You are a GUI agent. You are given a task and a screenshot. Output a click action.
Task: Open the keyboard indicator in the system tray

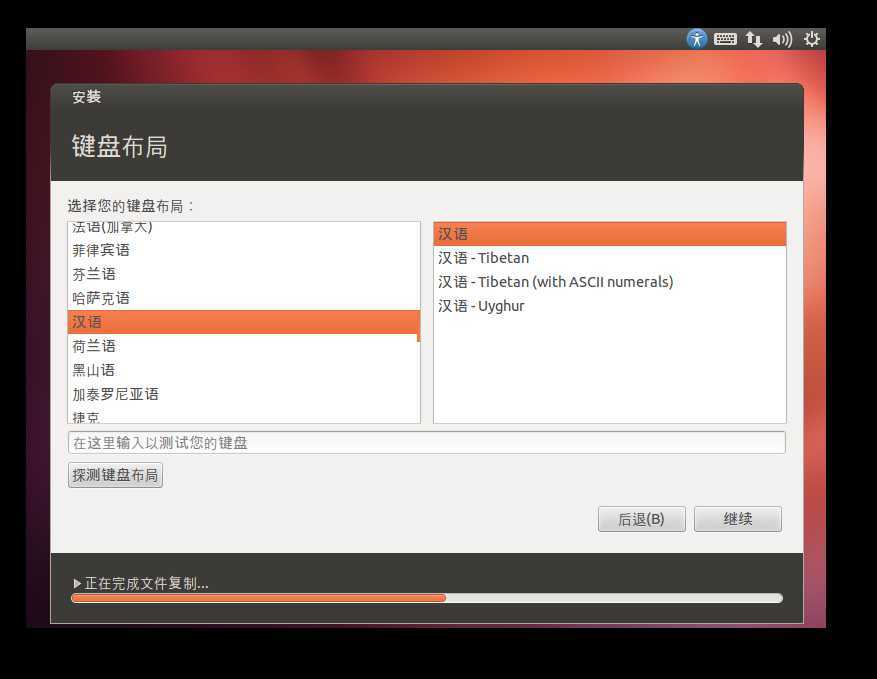(724, 38)
